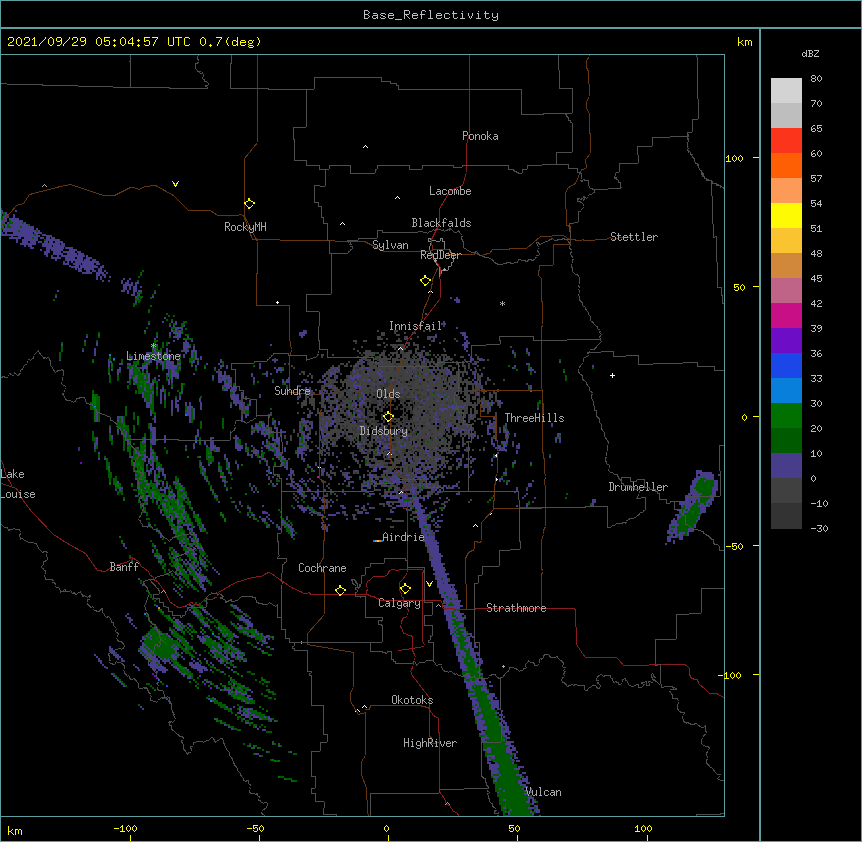This screenshot has height=842, width=862.
Task: Pick the dark green 20 dBZ legend swatch
Action: pyautogui.click(x=786, y=440)
